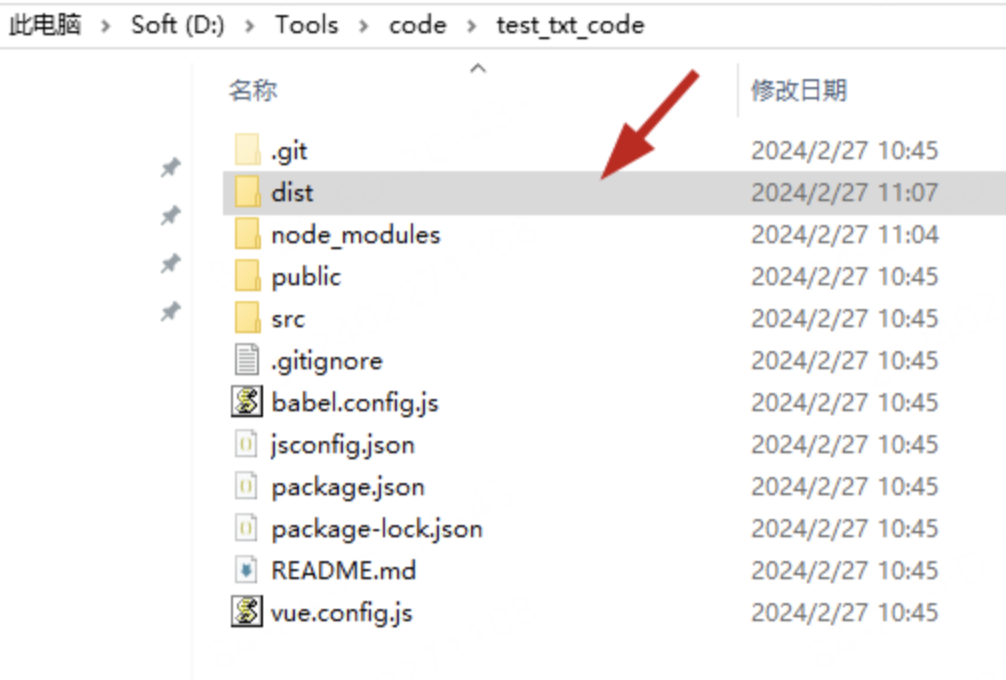This screenshot has width=1006, height=680.
Task: Click the babel.config.js script file icon
Action: pyautogui.click(x=247, y=403)
